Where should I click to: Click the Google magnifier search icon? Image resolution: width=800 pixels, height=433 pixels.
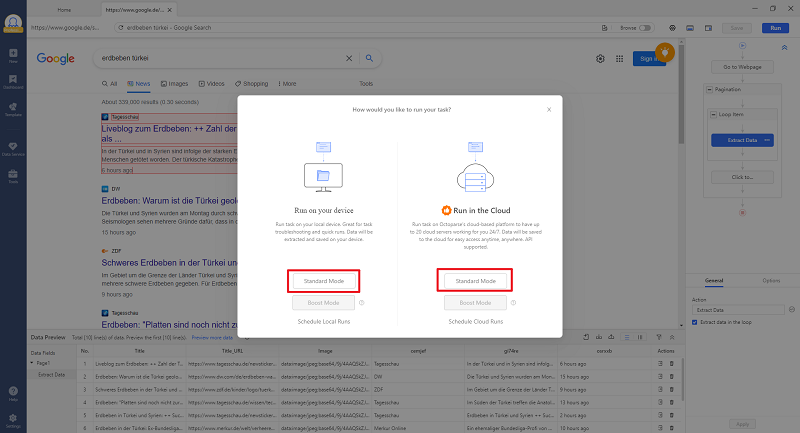pyautogui.click(x=369, y=58)
